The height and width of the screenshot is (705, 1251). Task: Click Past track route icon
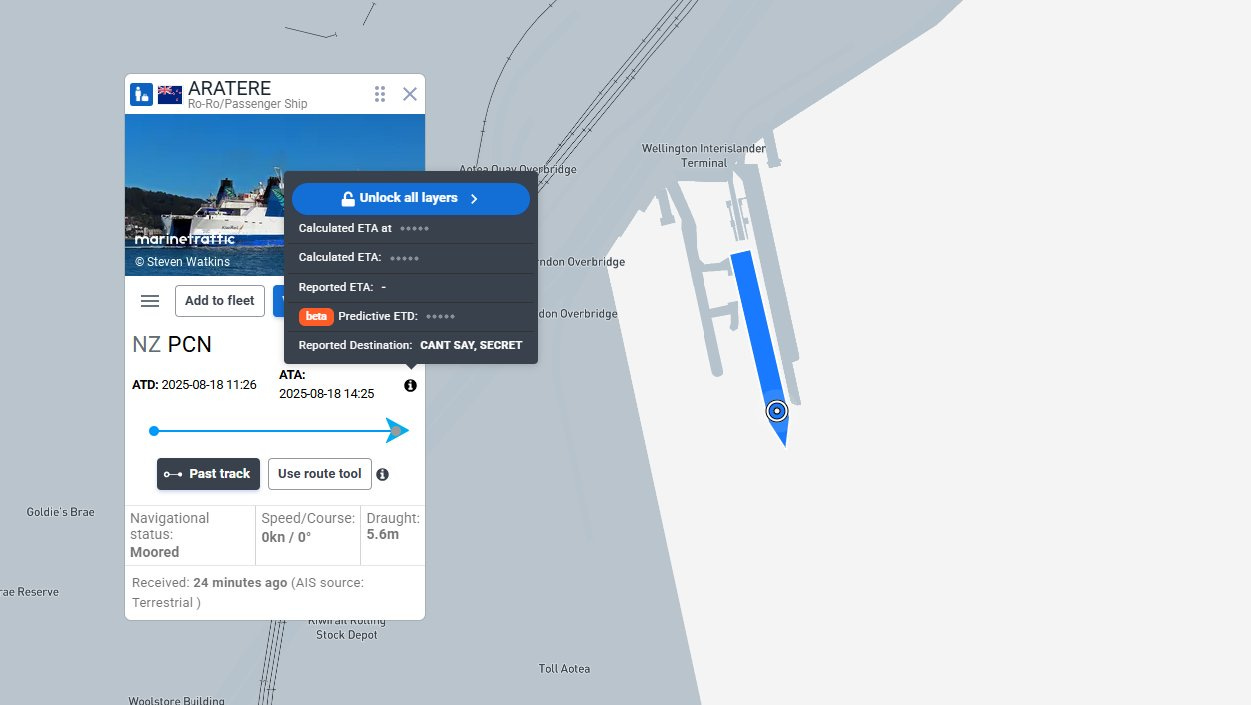coord(173,474)
